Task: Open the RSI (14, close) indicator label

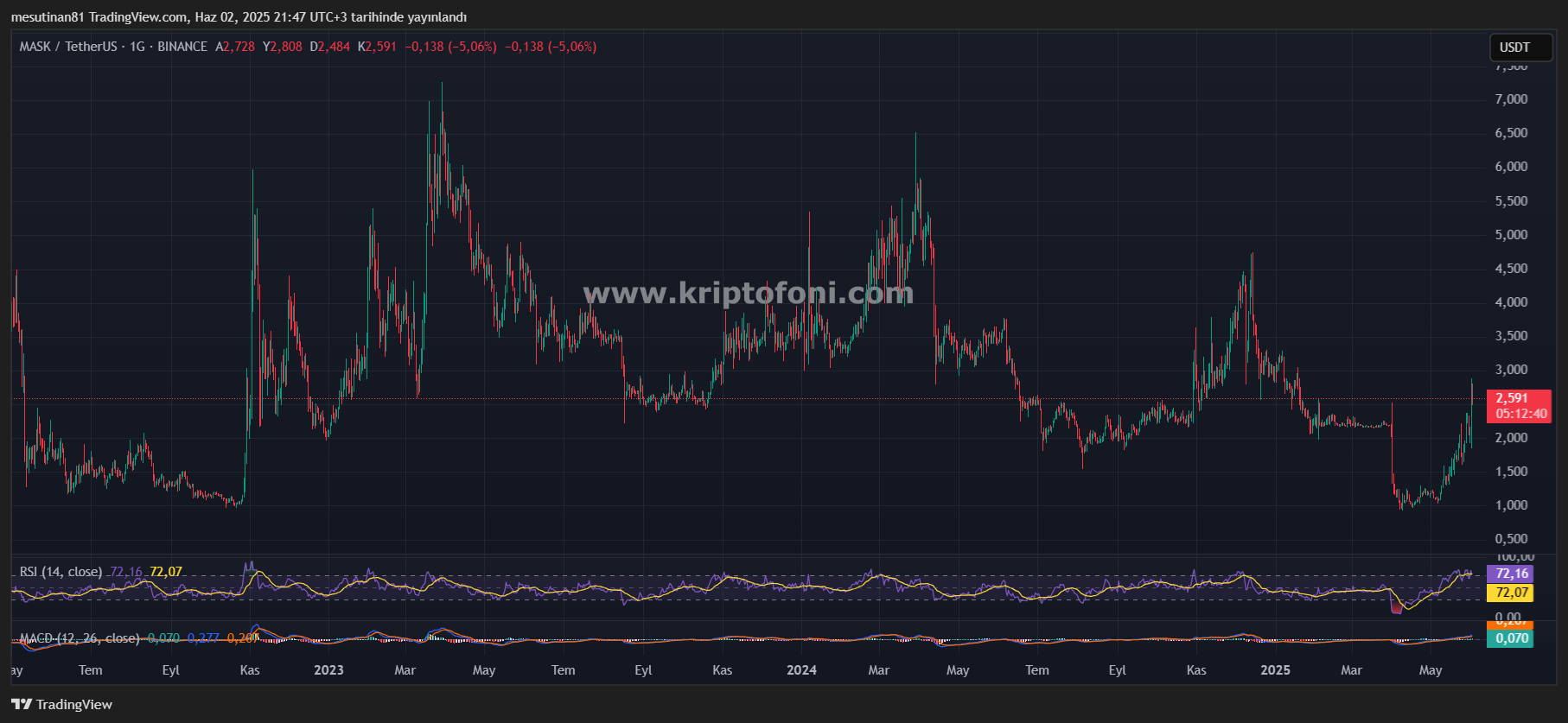Action: (61, 572)
